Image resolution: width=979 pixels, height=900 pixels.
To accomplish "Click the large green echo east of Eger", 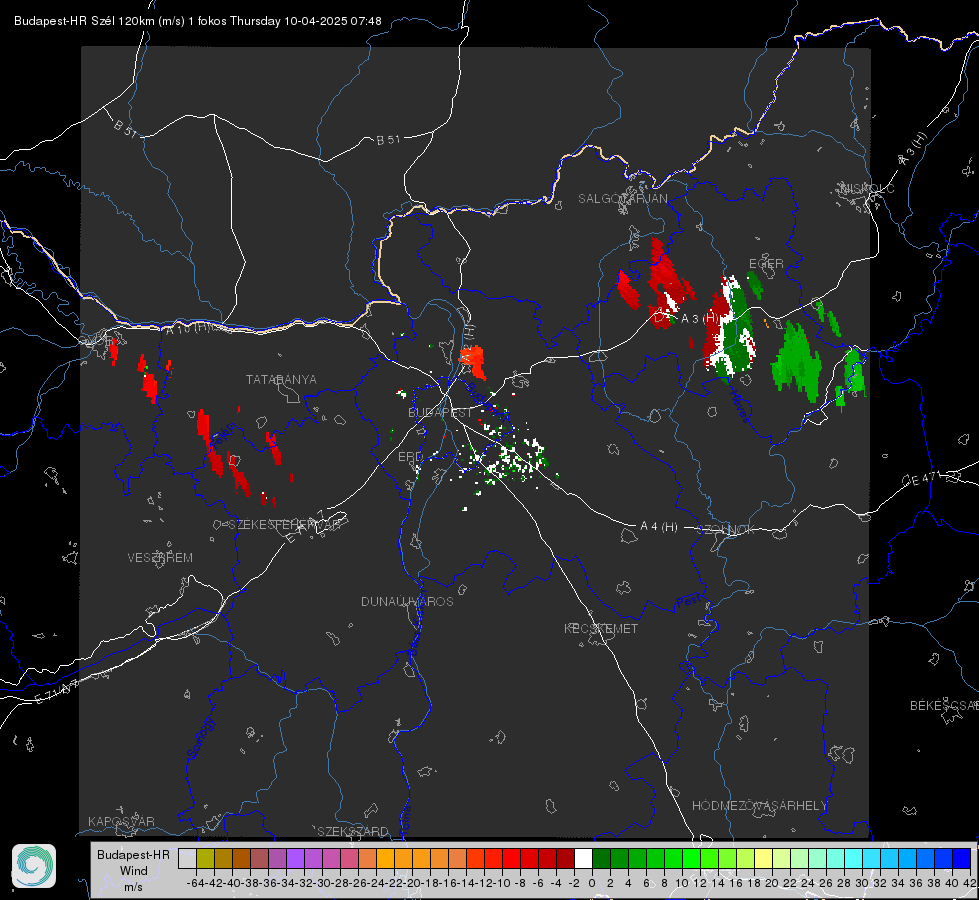I will click(796, 362).
